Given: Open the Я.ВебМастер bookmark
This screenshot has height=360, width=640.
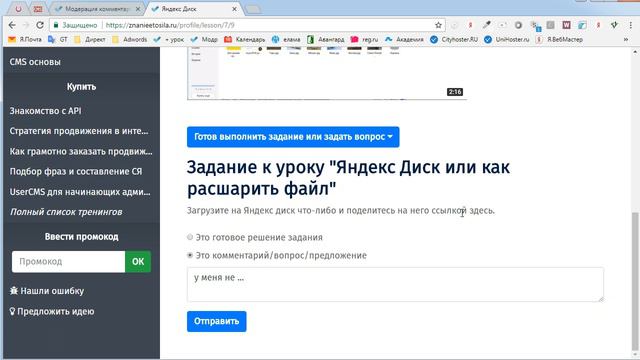Looking at the screenshot, I should coord(559,40).
